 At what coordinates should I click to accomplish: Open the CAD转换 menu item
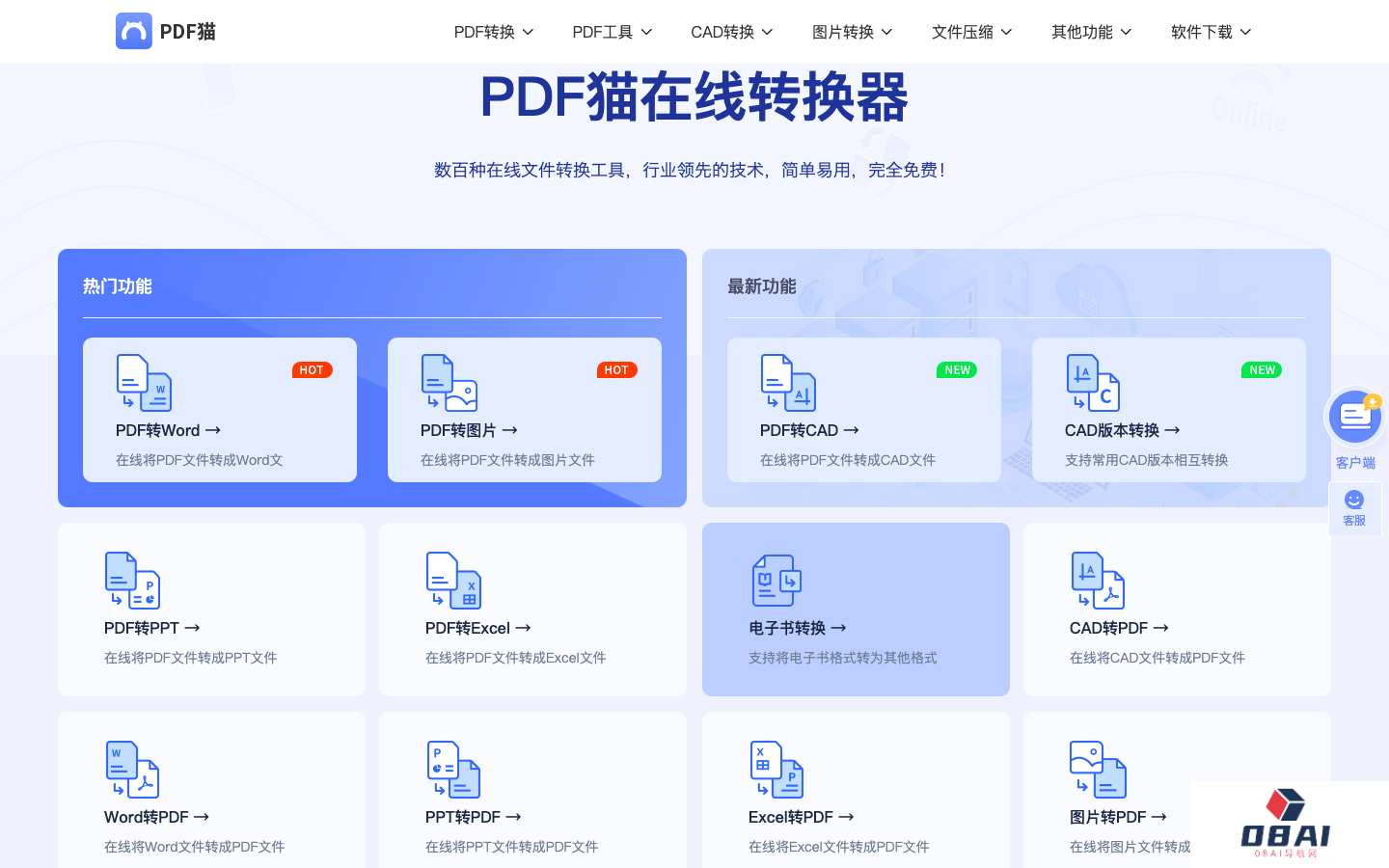pos(731,31)
